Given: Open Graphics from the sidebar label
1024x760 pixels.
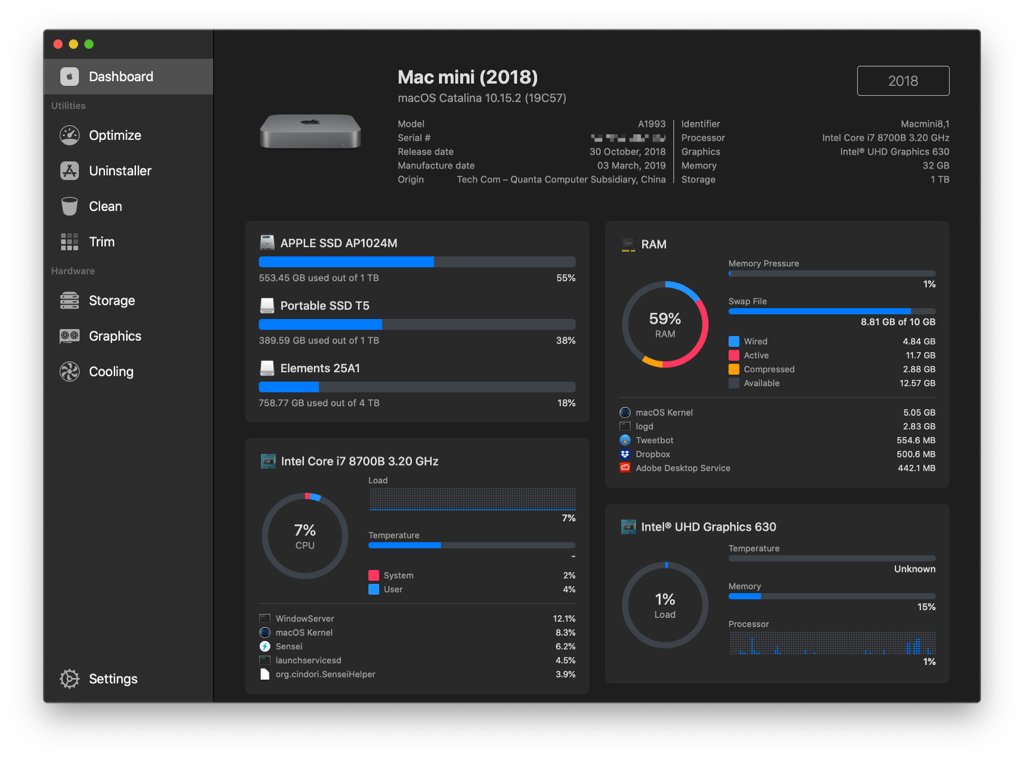Looking at the screenshot, I should pos(115,336).
